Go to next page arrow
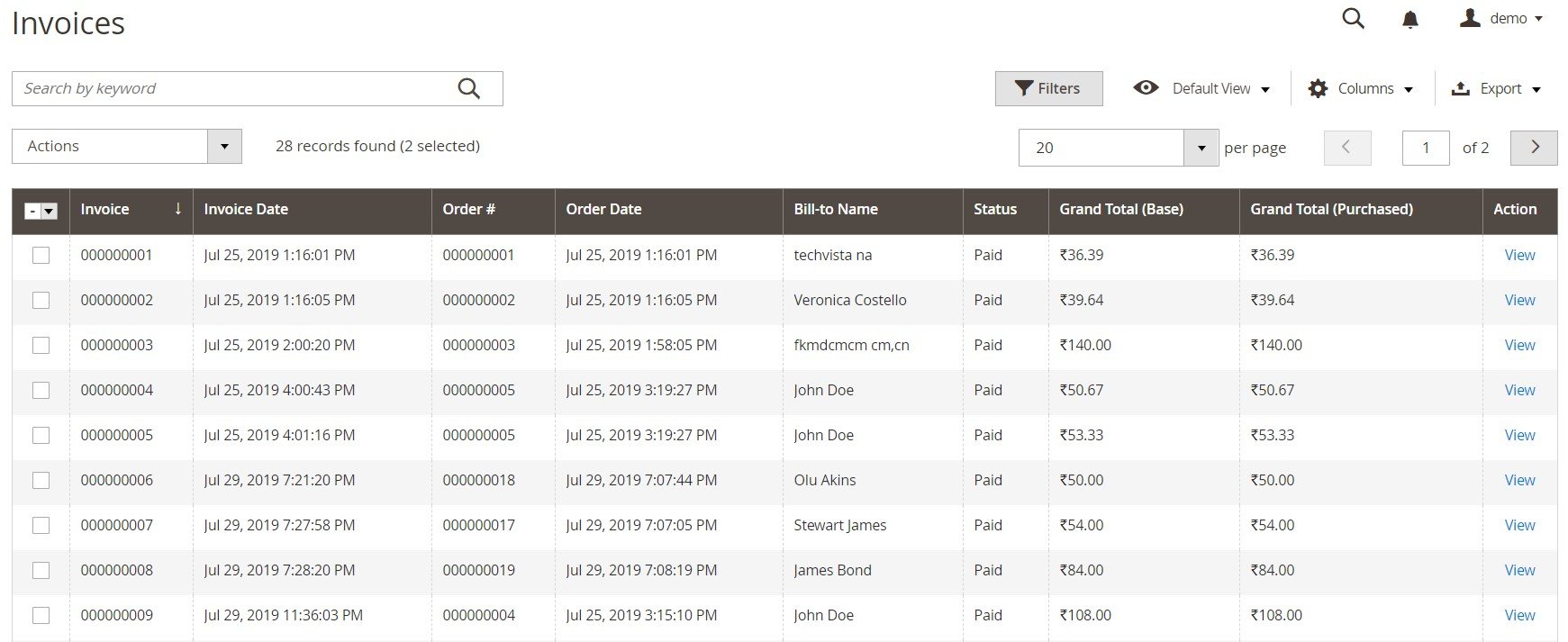 (x=1534, y=148)
